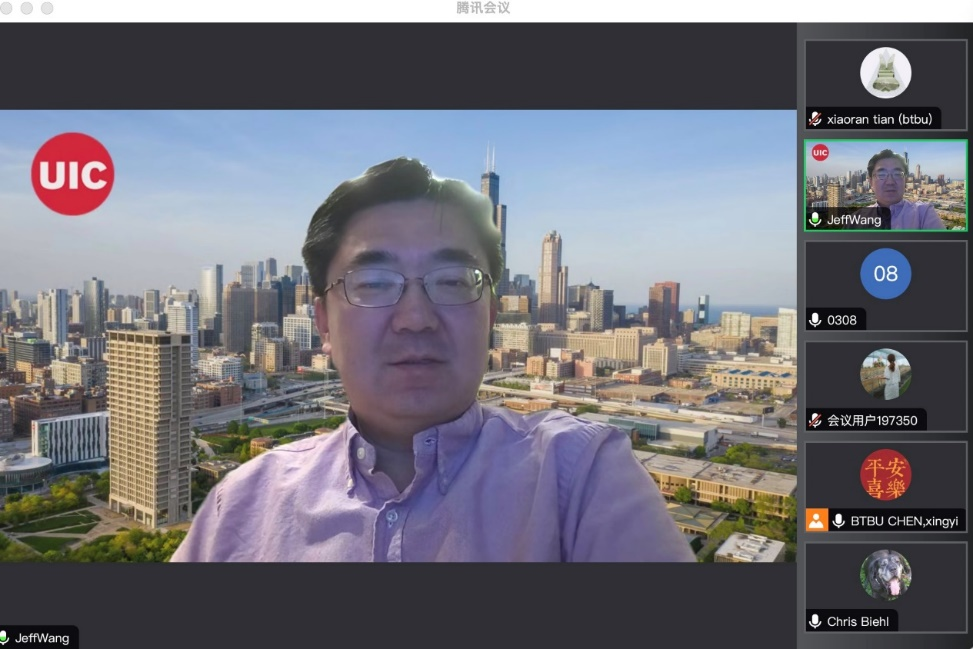
Task: Click the red UIC logo in the main video
Action: click(72, 174)
